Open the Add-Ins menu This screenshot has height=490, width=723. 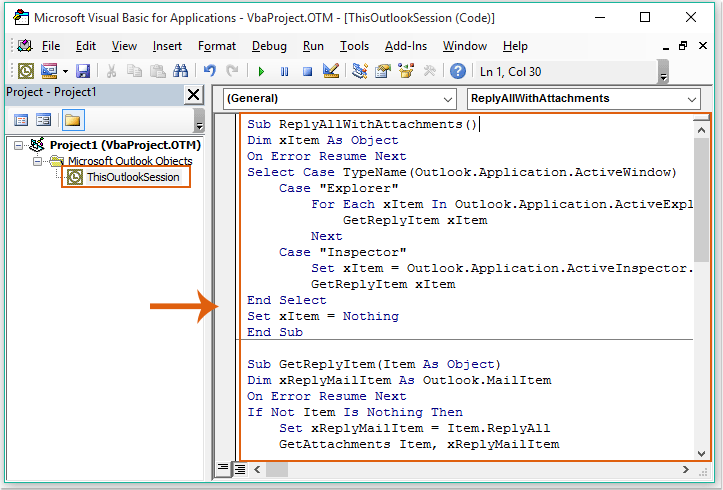[x=406, y=46]
